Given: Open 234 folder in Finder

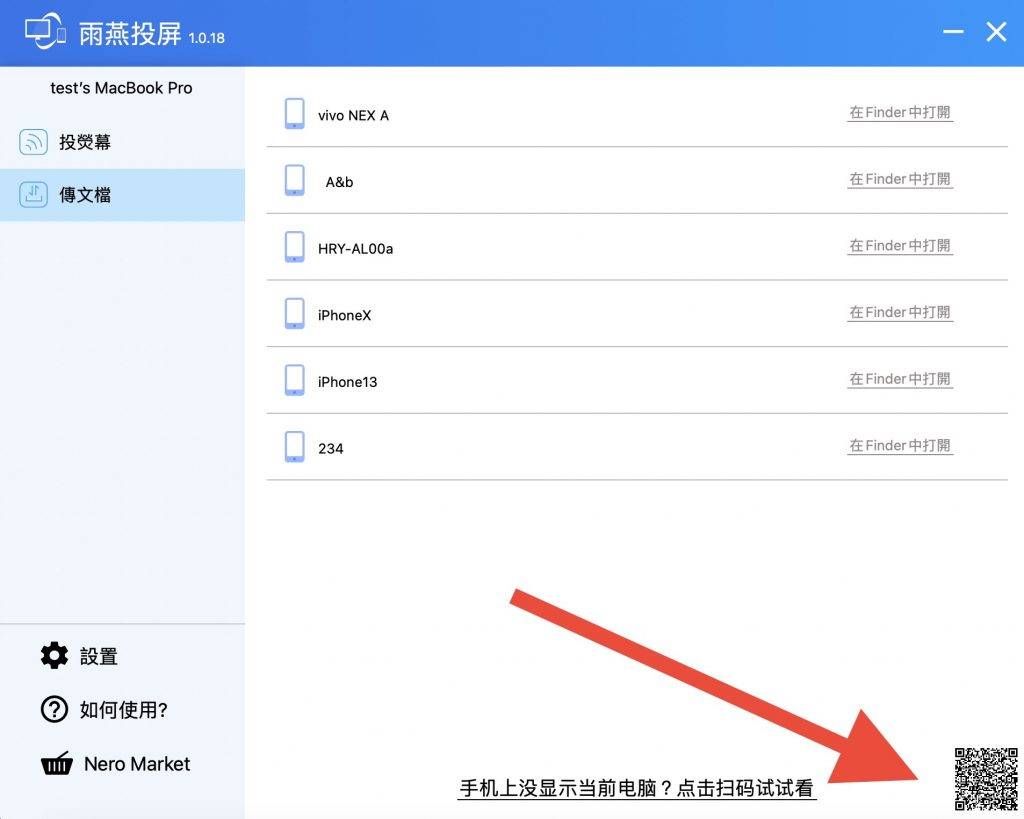Looking at the screenshot, I should click(900, 445).
